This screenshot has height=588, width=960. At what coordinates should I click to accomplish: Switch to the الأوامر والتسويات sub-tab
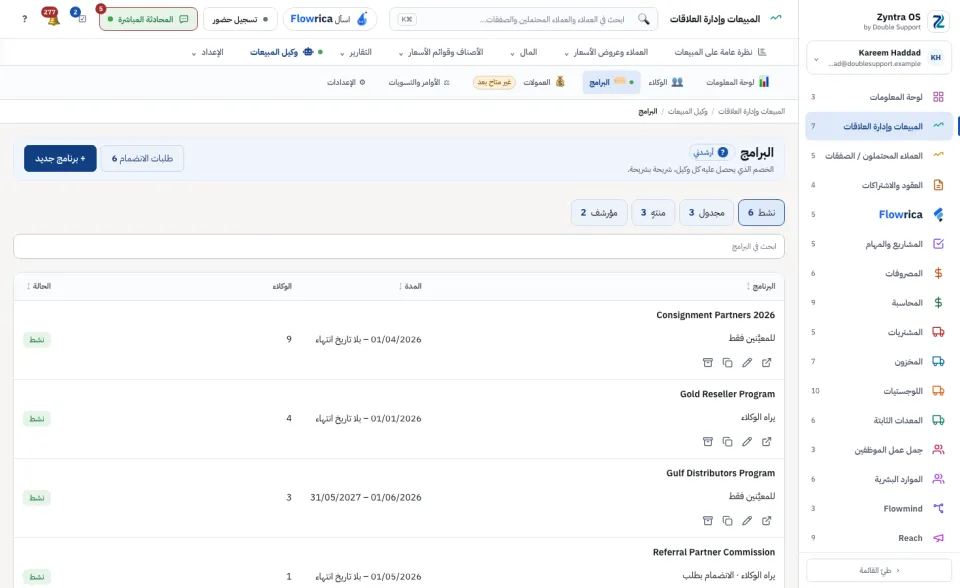click(419, 82)
